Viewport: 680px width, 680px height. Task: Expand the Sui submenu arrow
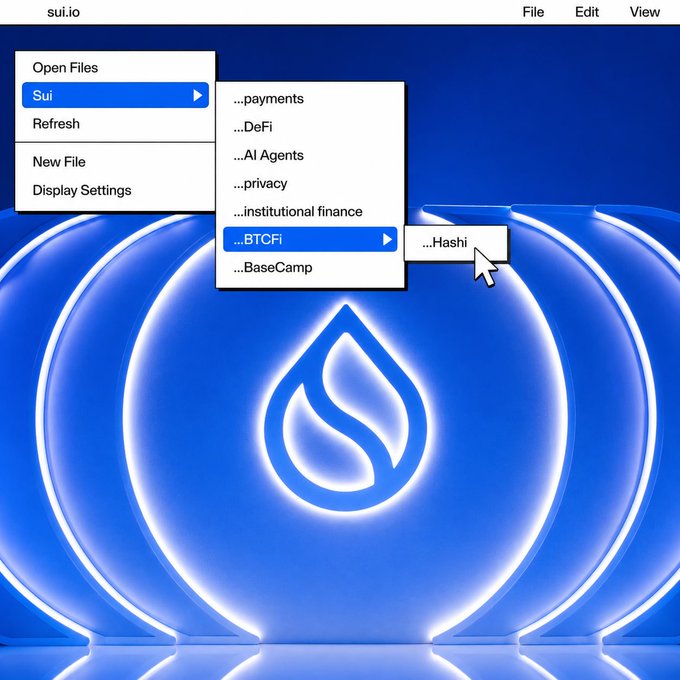[197, 95]
